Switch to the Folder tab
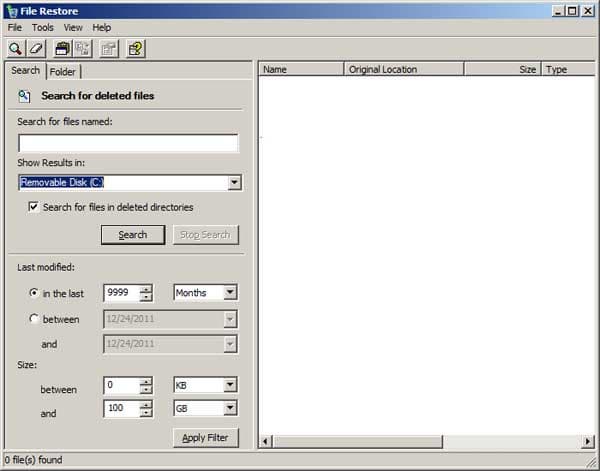The width and height of the screenshot is (600, 471). (x=63, y=72)
